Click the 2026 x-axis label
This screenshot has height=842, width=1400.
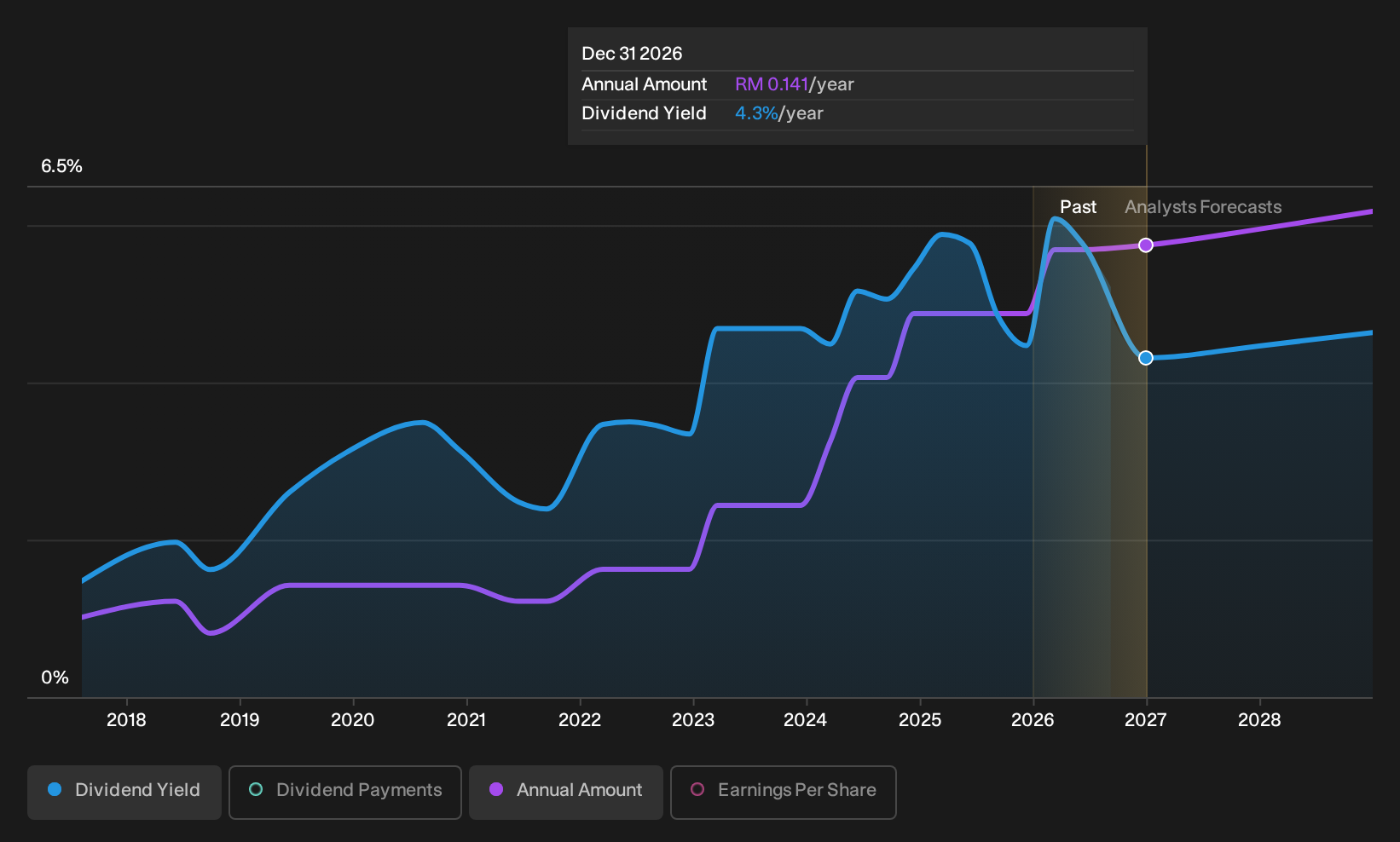click(1033, 720)
